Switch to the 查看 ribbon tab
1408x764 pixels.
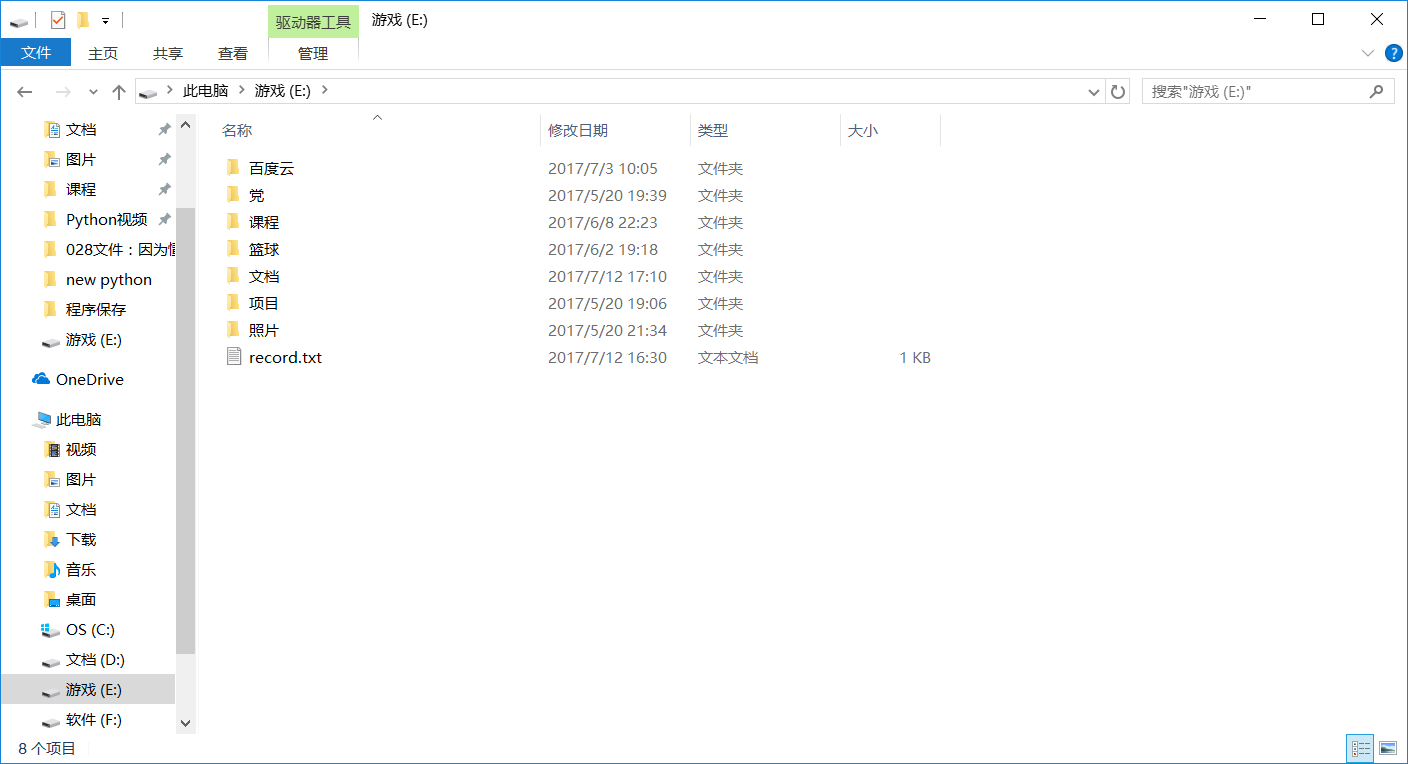[x=232, y=53]
